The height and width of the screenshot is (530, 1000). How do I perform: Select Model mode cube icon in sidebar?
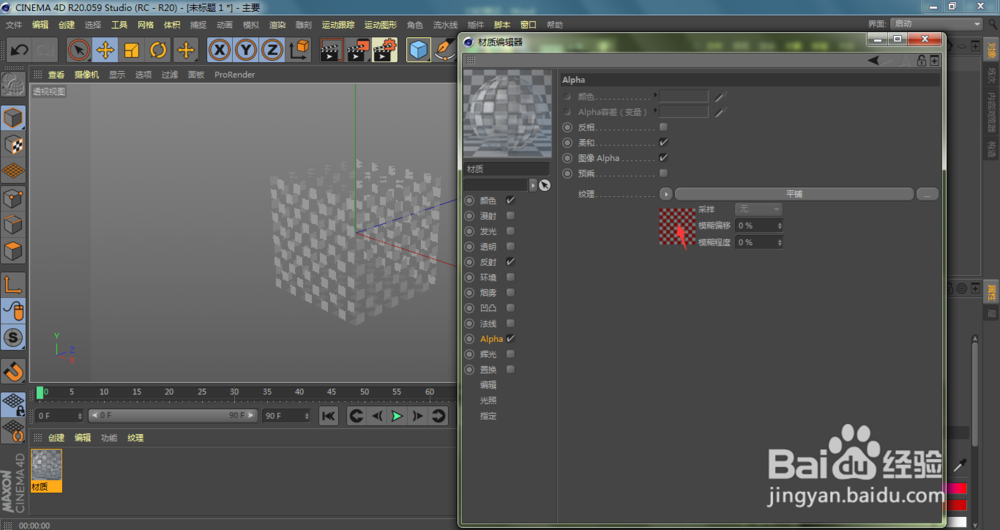coord(13,118)
